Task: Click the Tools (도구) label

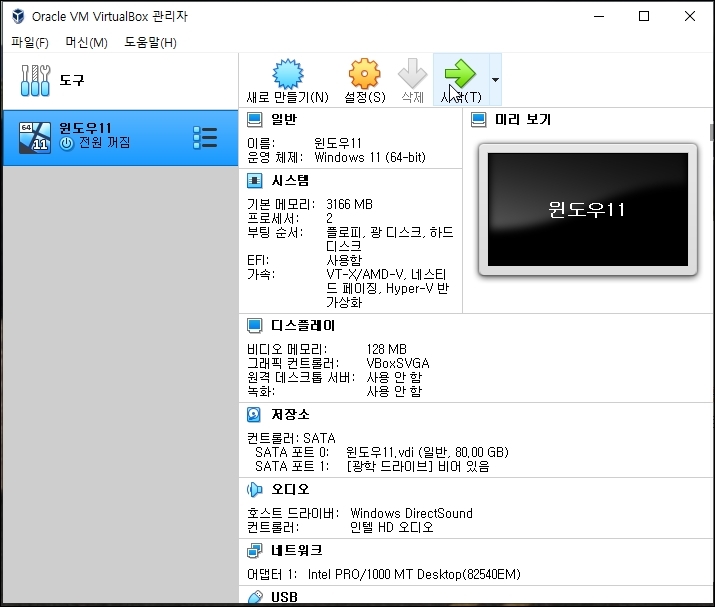Action: (x=72, y=80)
